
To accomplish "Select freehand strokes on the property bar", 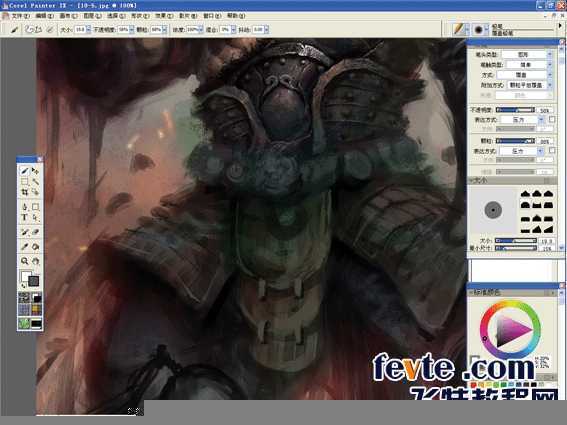I will [x=29, y=29].
